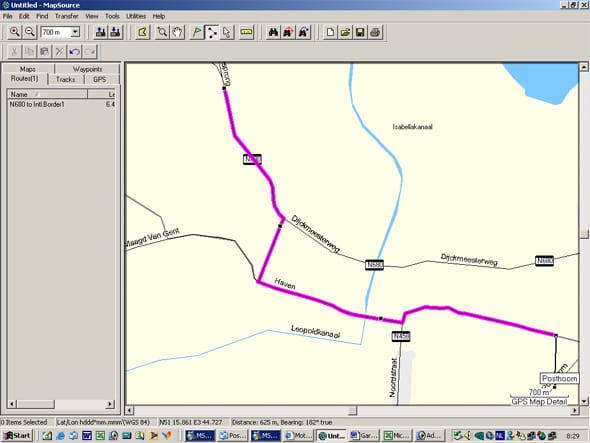This screenshot has width=590, height=443.
Task: Switch to the Waypoints tab
Action: click(87, 69)
